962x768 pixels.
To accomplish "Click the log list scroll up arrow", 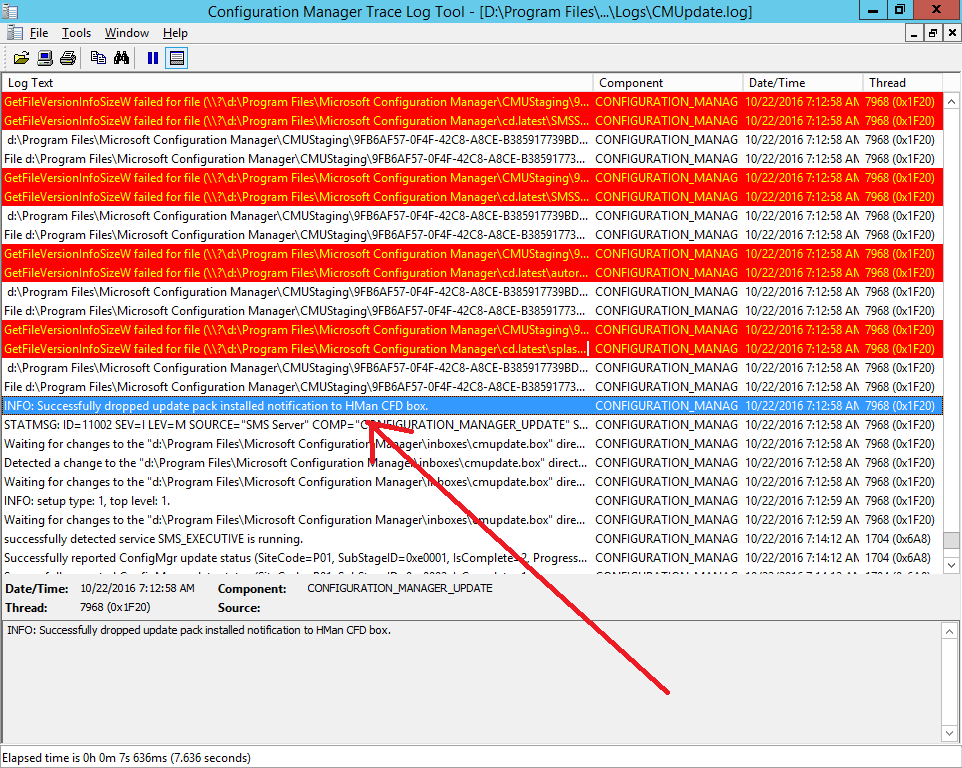I will pos(952,101).
